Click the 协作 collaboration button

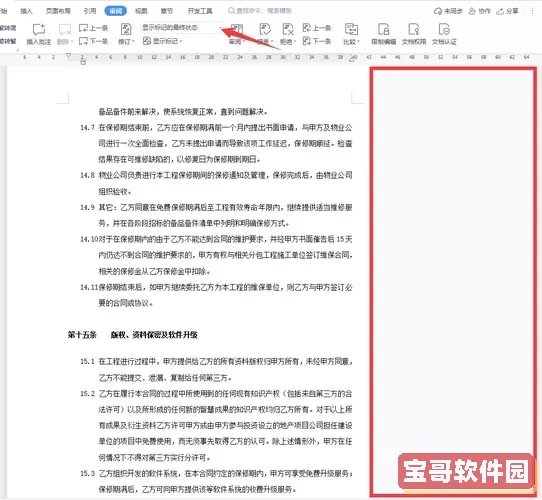coord(480,11)
